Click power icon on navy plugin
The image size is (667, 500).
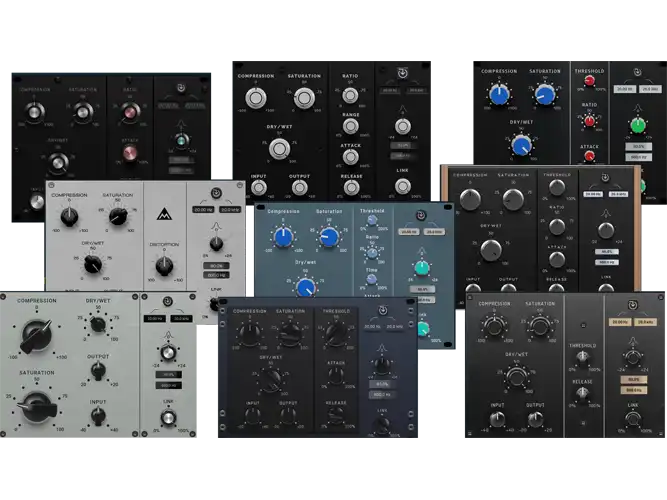[383, 310]
